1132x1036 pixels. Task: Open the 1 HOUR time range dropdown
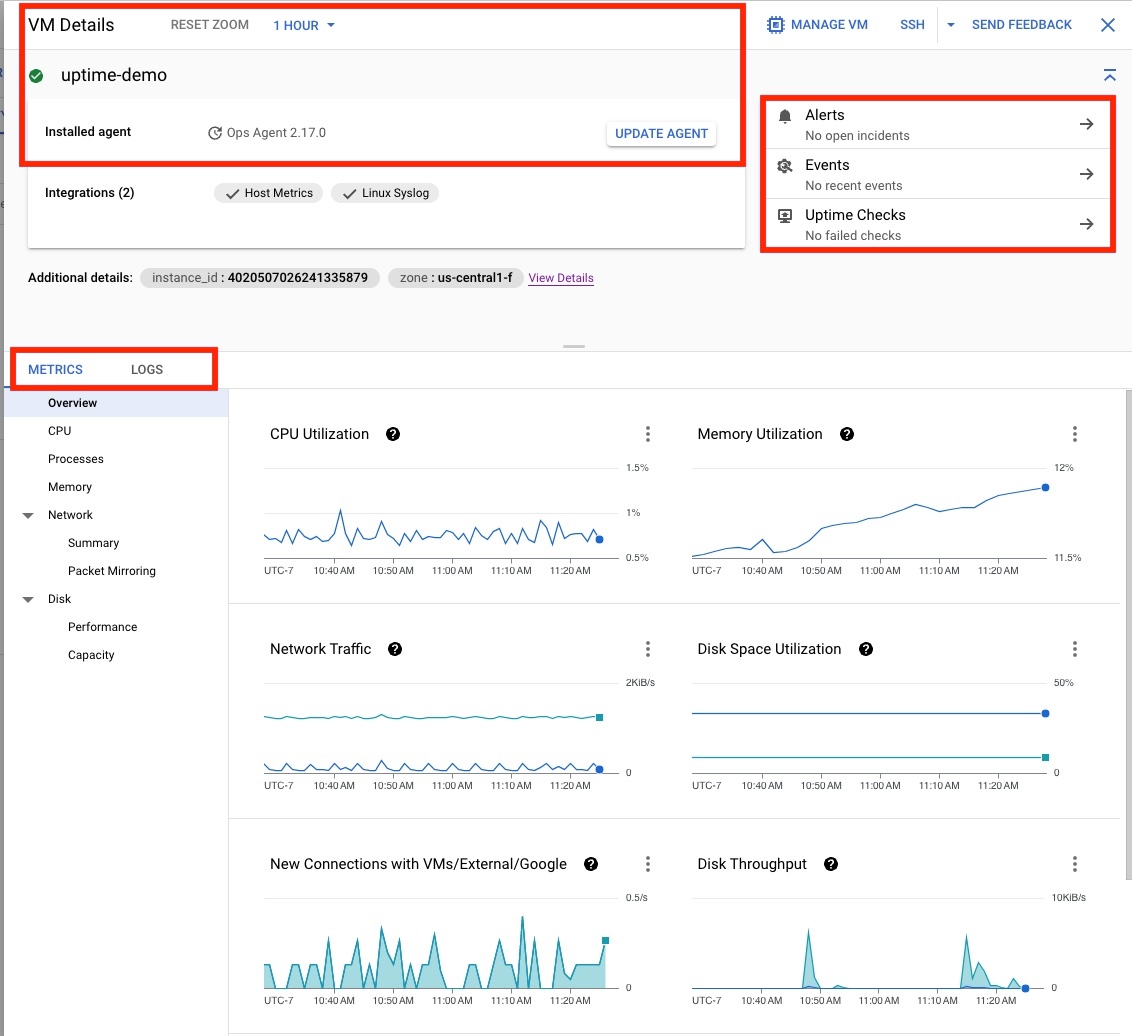point(303,25)
